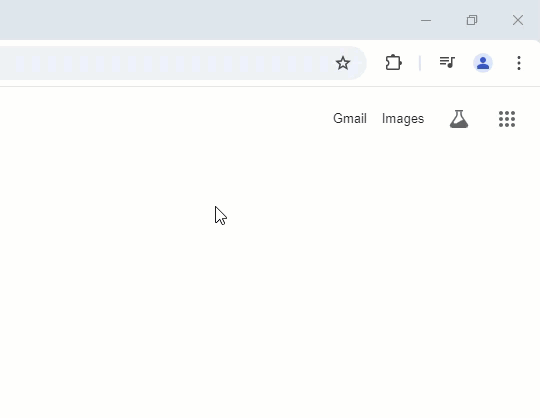Minimize the Chrome window
This screenshot has height=418, width=540.
(426, 20)
